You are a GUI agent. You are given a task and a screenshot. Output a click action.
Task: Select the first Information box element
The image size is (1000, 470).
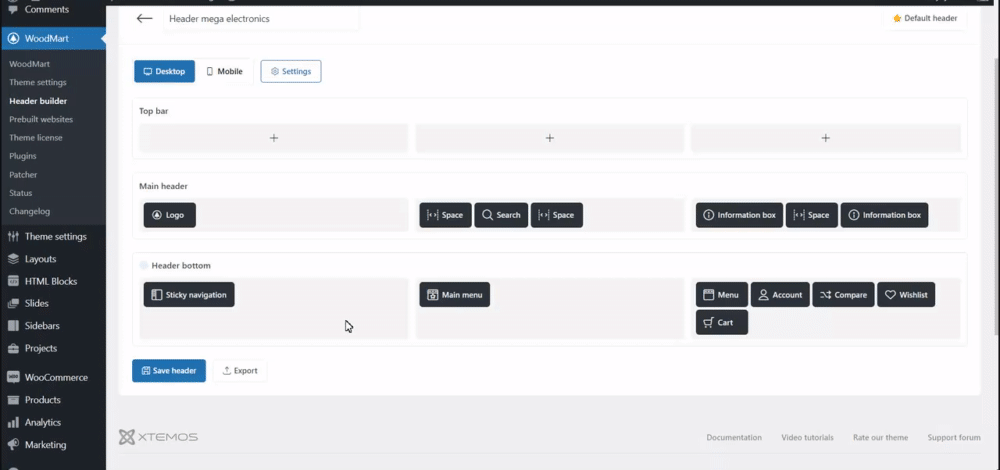739,215
